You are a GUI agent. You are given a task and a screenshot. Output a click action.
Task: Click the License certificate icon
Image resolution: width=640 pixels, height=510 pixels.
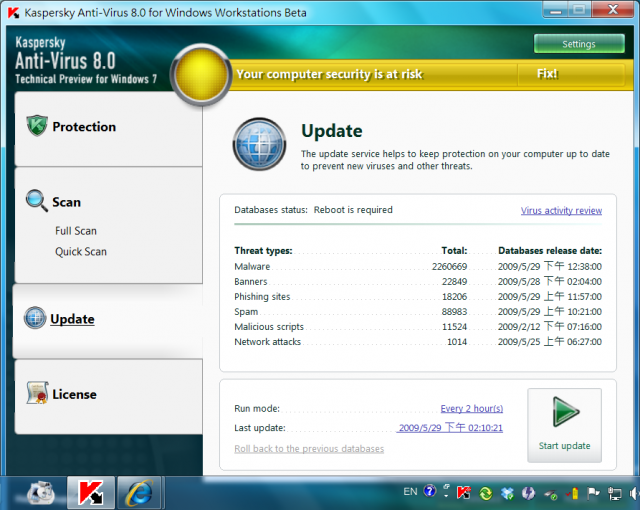(x=38, y=393)
